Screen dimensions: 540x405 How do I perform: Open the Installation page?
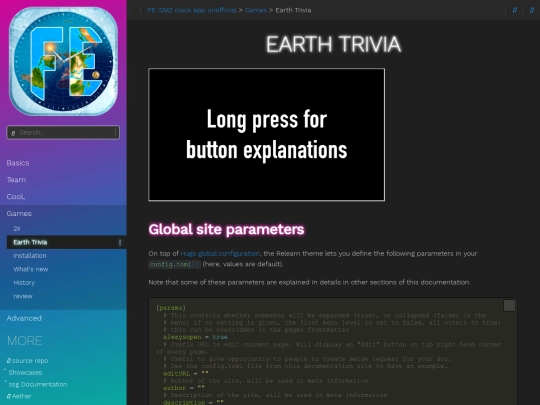point(30,256)
